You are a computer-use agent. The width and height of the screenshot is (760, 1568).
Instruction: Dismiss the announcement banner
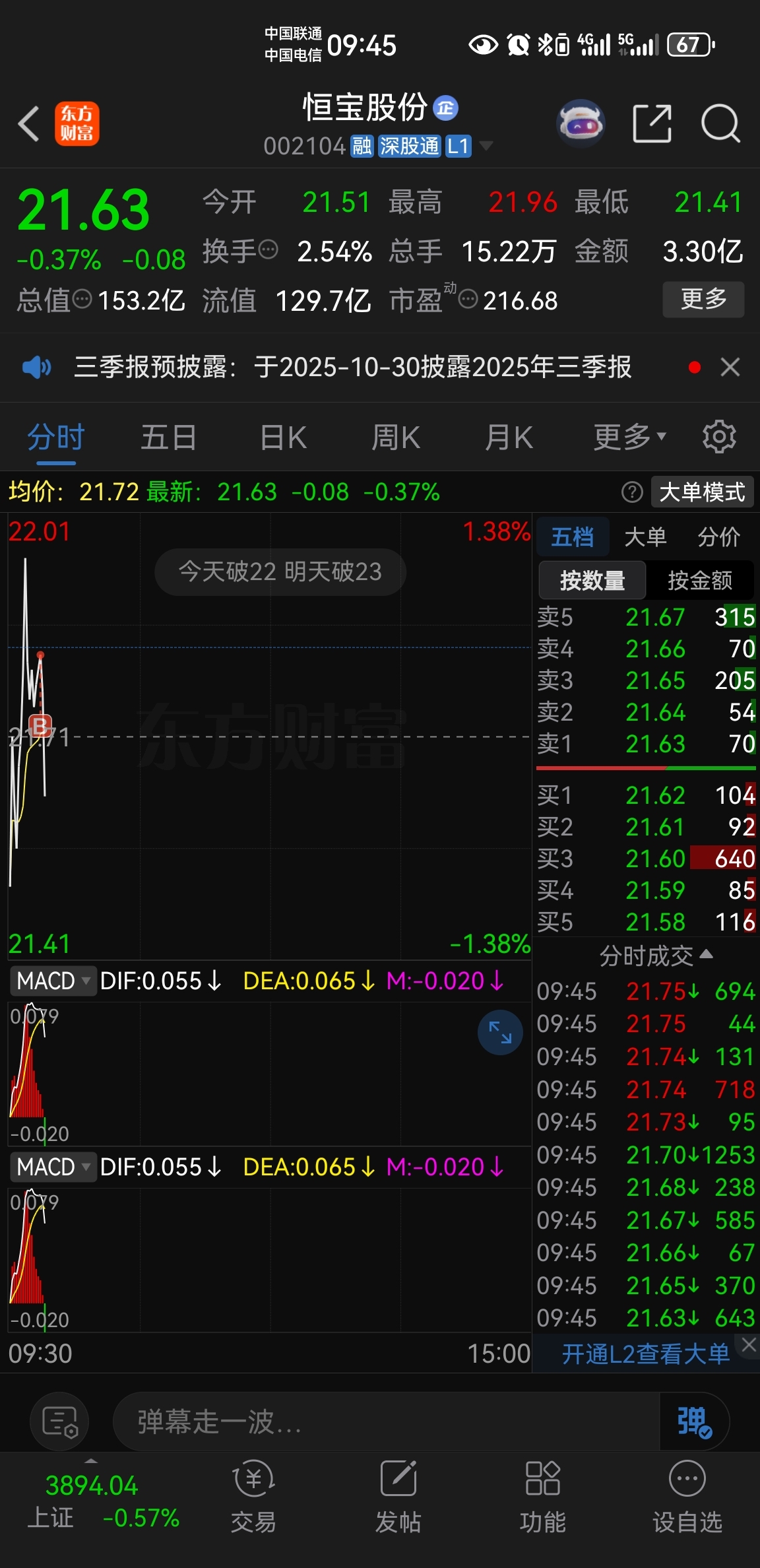(x=730, y=367)
